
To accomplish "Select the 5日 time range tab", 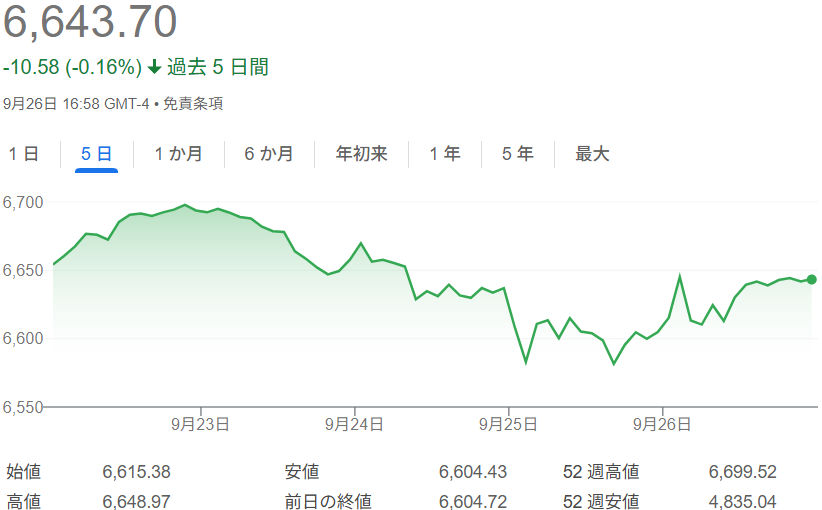I will [x=96, y=154].
